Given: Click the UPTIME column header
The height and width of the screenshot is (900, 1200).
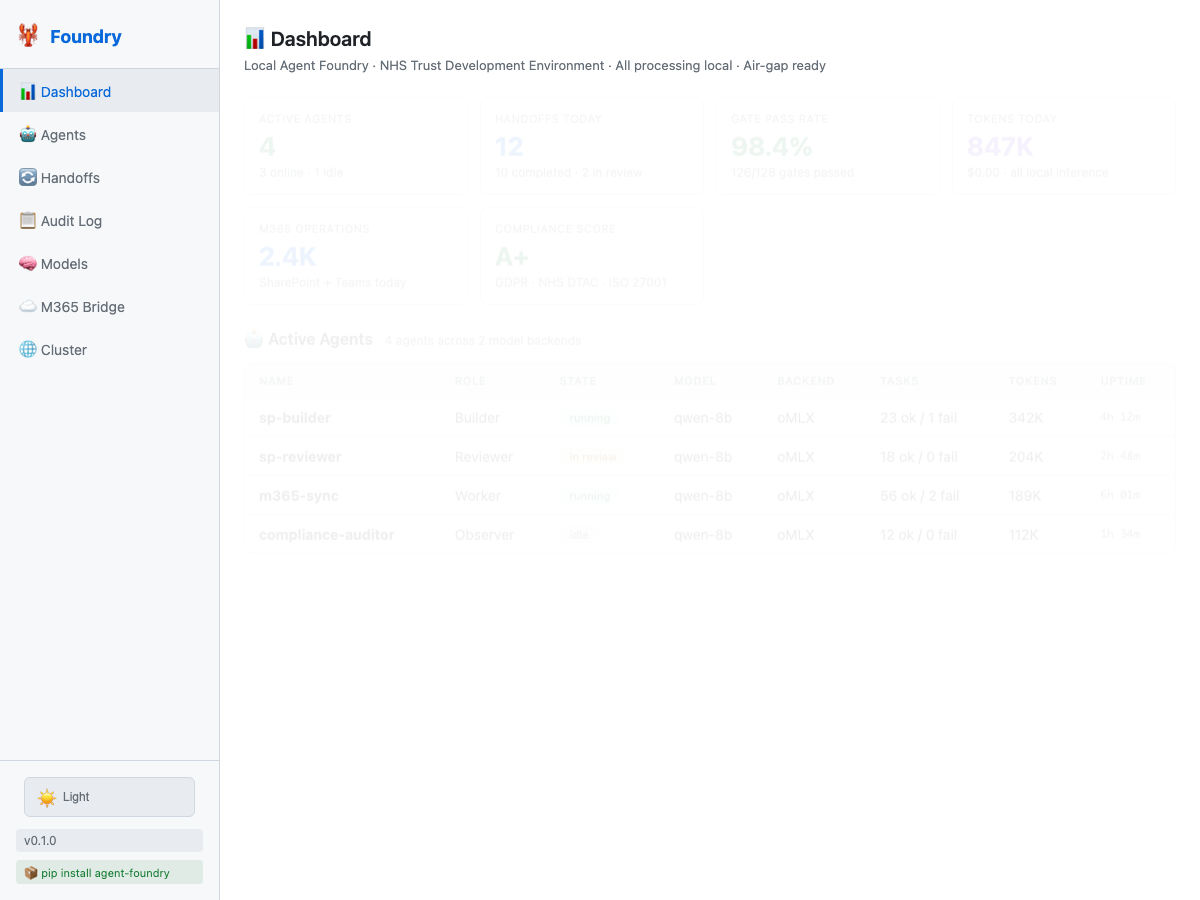Looking at the screenshot, I should (x=1123, y=381).
